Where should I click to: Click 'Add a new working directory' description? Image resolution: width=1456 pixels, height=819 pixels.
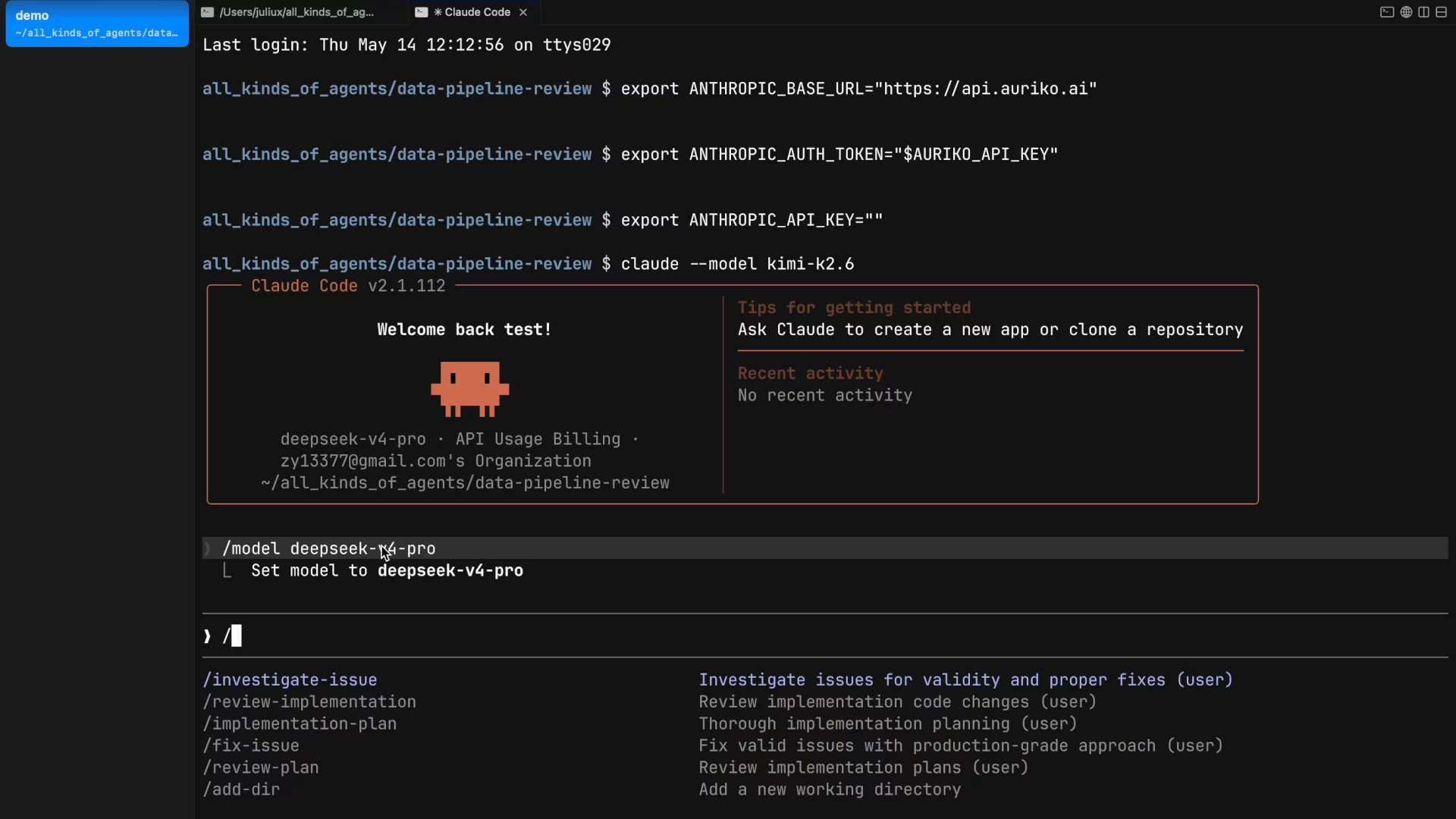[830, 790]
